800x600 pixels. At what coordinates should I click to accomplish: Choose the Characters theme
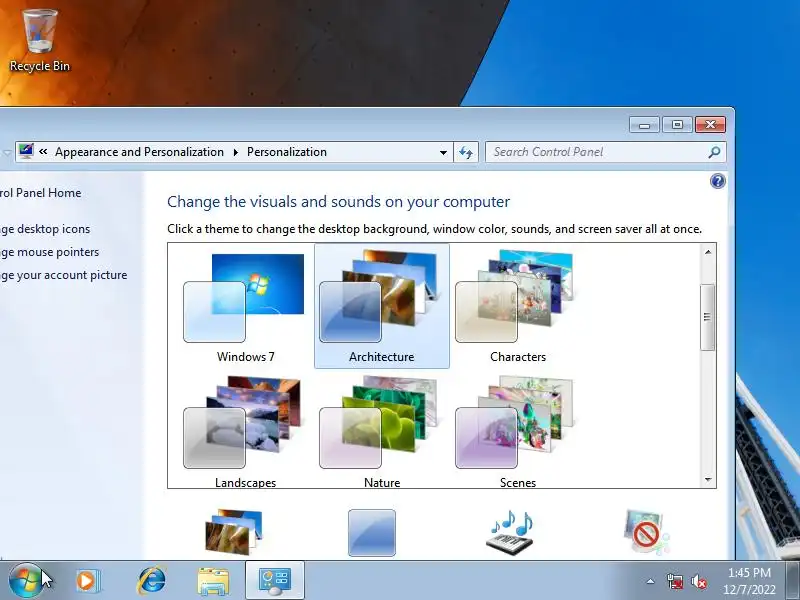(517, 308)
